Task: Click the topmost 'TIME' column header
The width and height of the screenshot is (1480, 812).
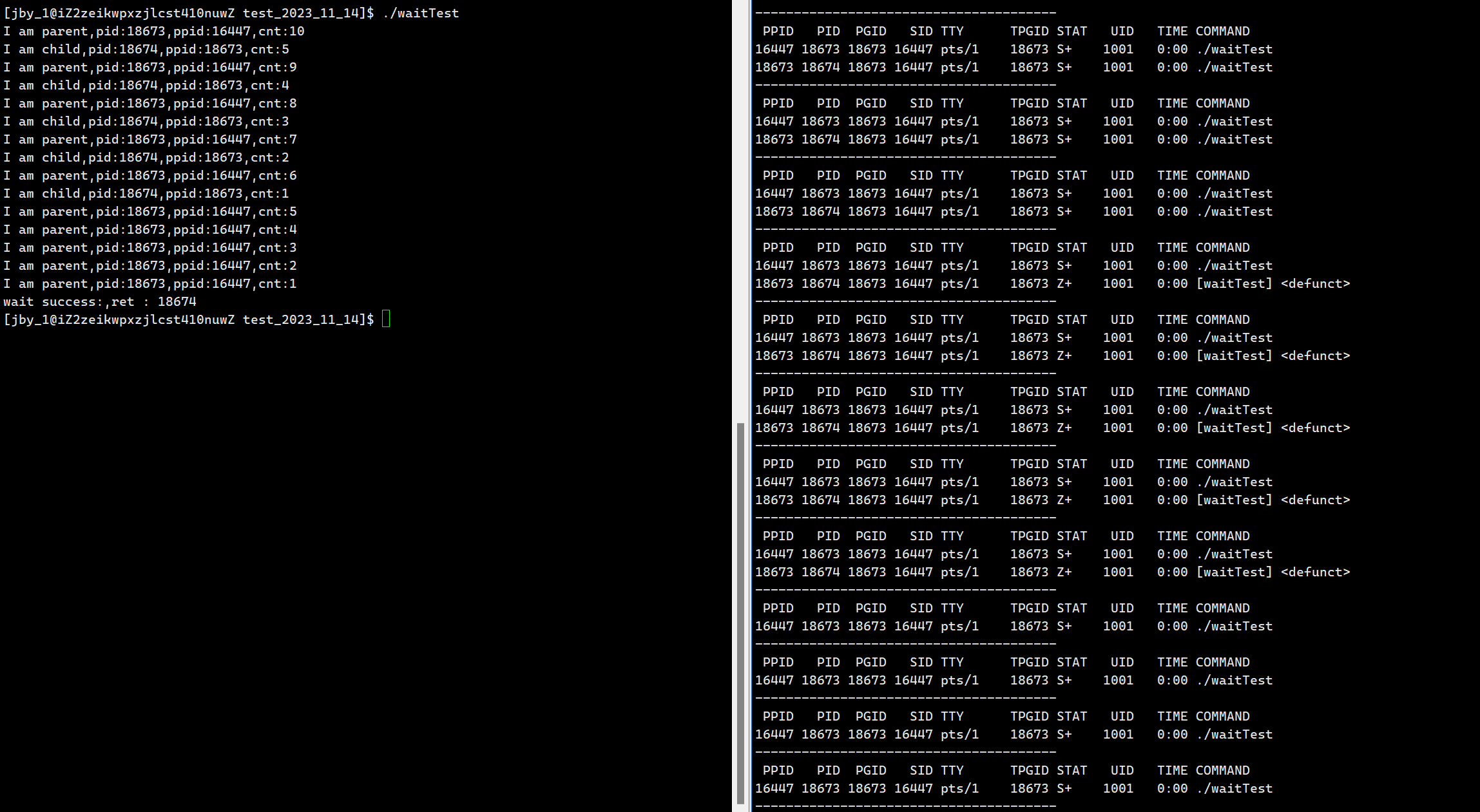Action: pos(1173,31)
